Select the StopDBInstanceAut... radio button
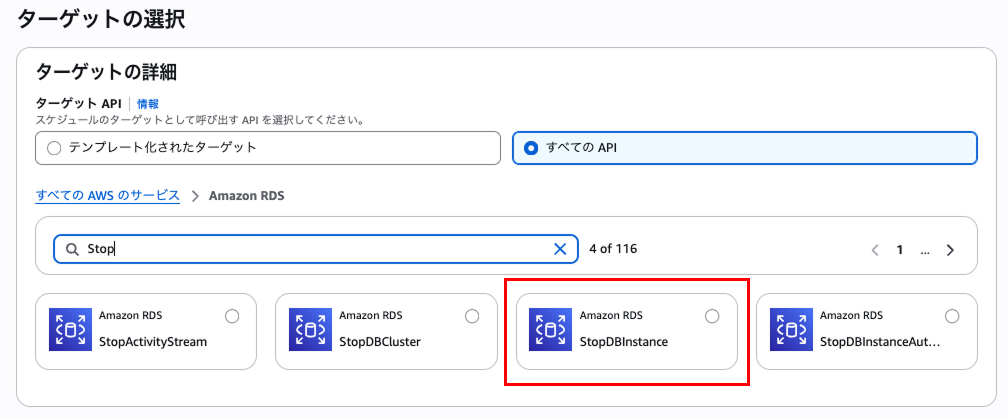 (x=952, y=316)
